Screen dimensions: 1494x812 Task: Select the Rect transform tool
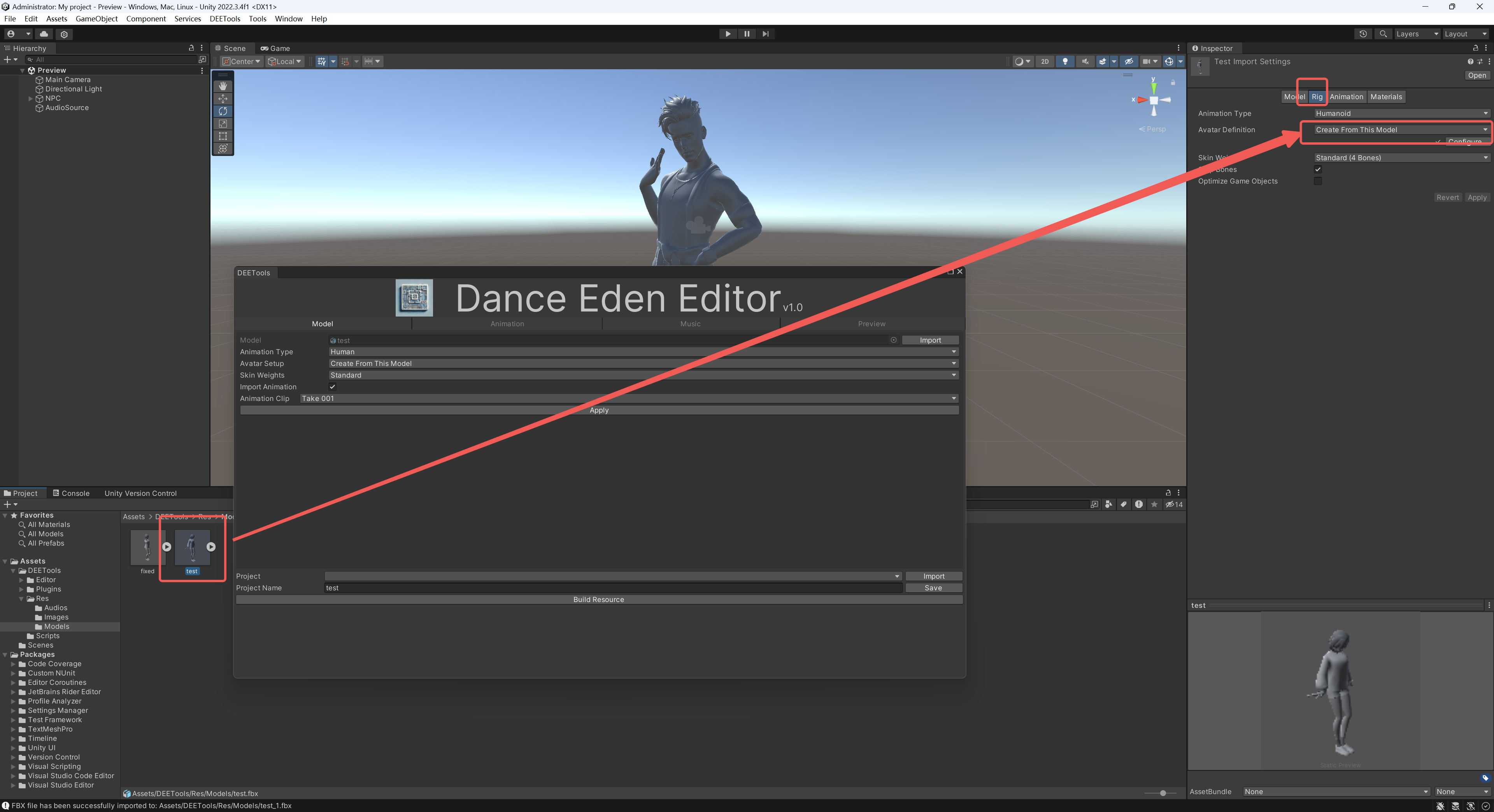[x=223, y=136]
